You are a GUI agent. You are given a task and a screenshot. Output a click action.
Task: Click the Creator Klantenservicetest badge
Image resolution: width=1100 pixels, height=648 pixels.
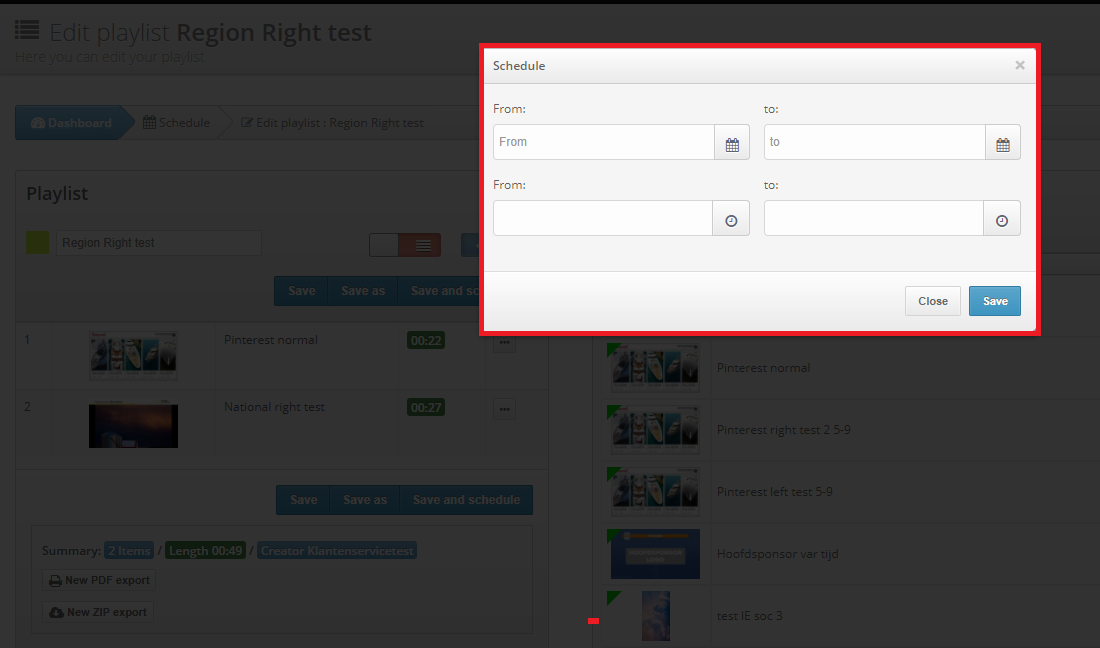pos(337,551)
